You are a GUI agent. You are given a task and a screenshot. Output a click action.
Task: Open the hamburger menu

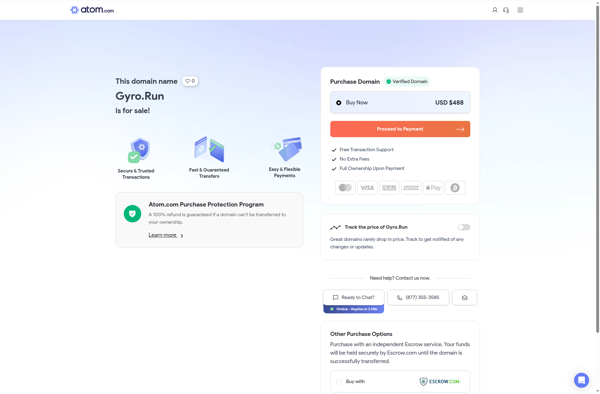point(520,10)
